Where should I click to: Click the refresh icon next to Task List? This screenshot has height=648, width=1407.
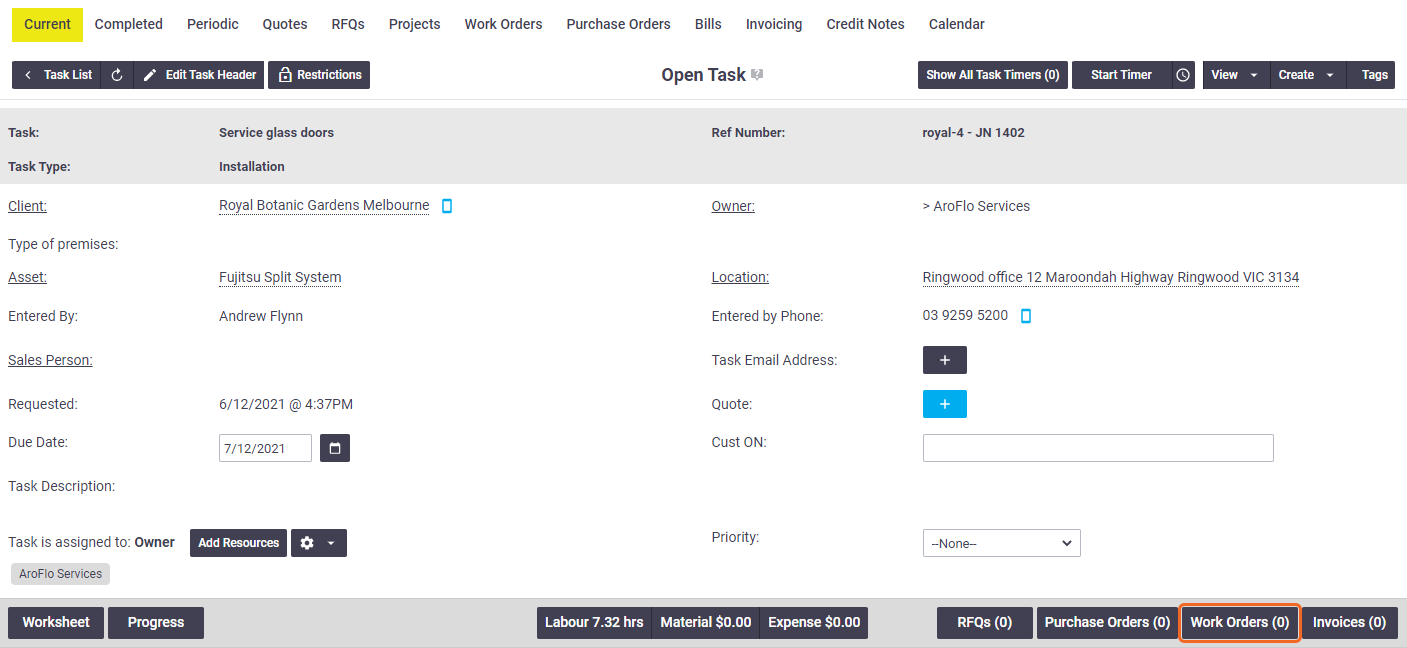point(117,75)
